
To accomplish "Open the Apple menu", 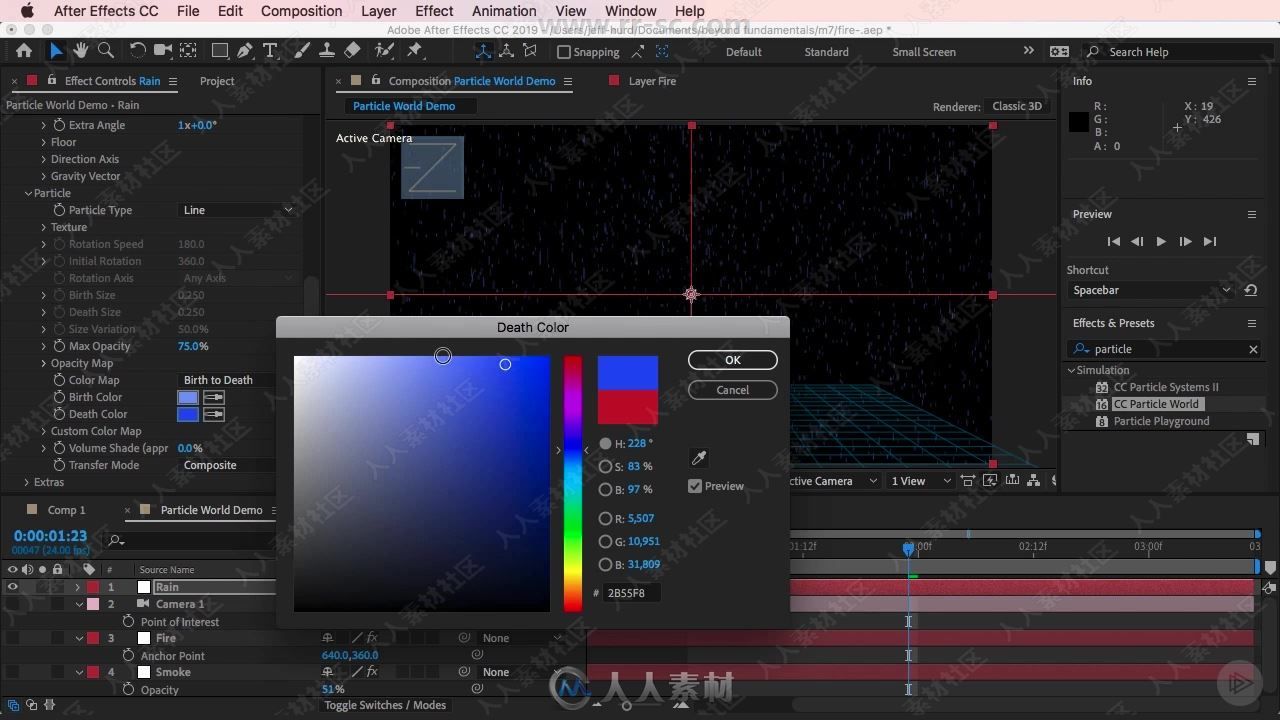I will click(27, 11).
